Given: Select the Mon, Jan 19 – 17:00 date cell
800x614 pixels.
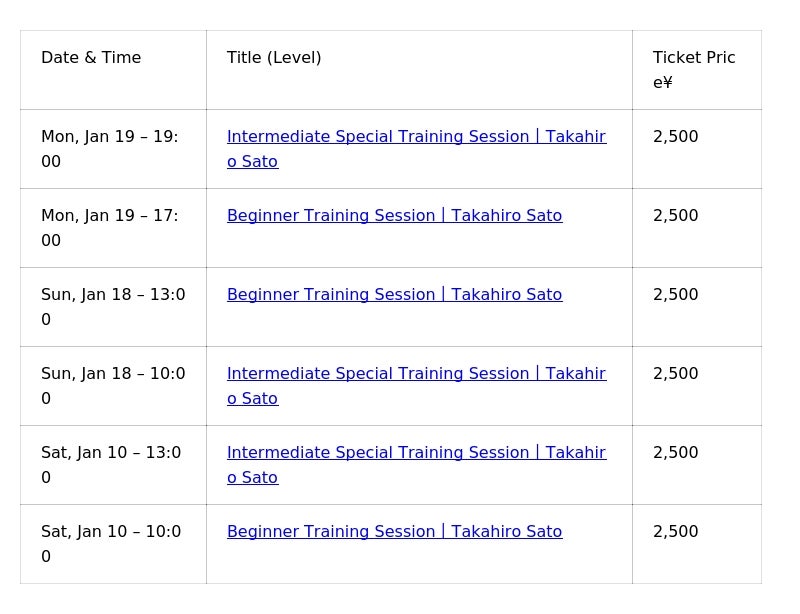Looking at the screenshot, I should [x=110, y=228].
